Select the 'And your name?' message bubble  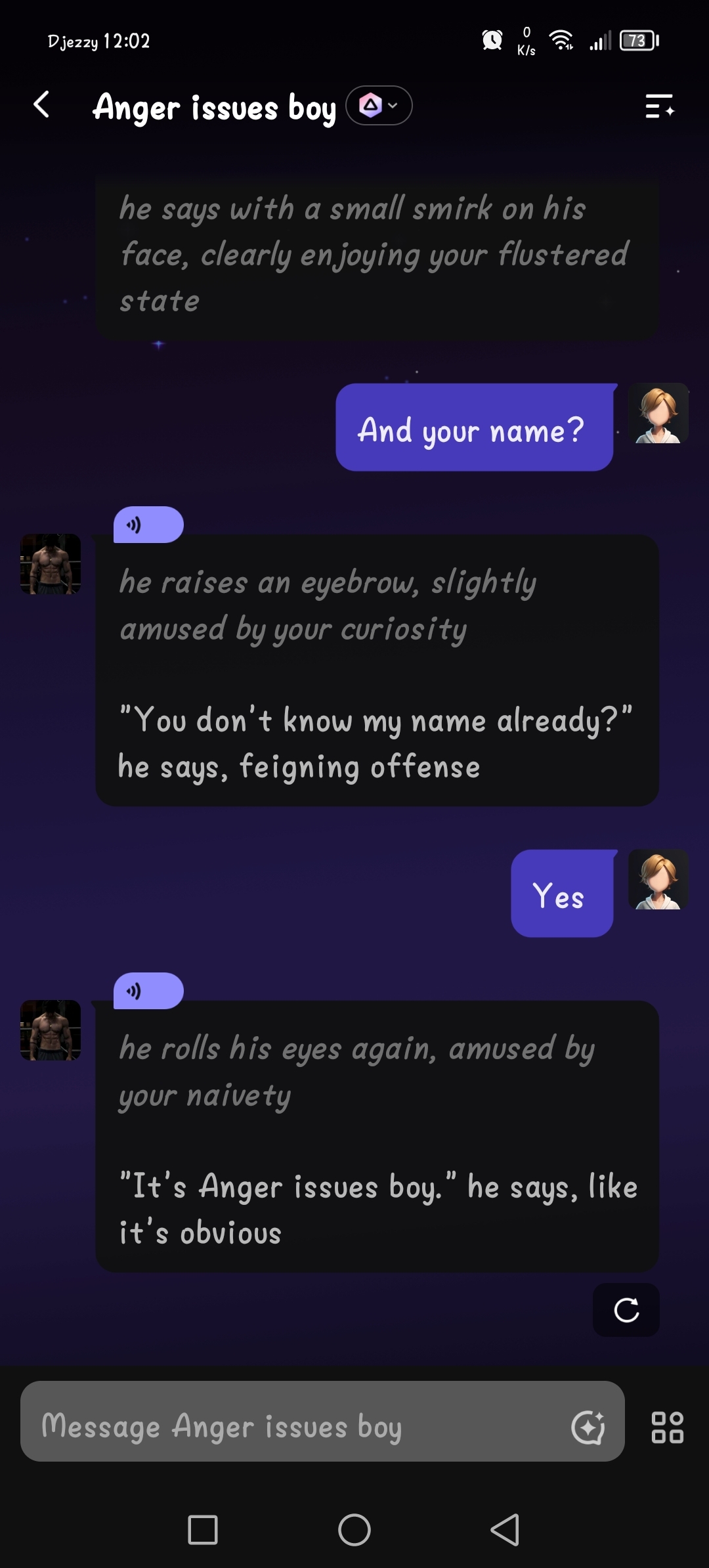pyautogui.click(x=475, y=427)
